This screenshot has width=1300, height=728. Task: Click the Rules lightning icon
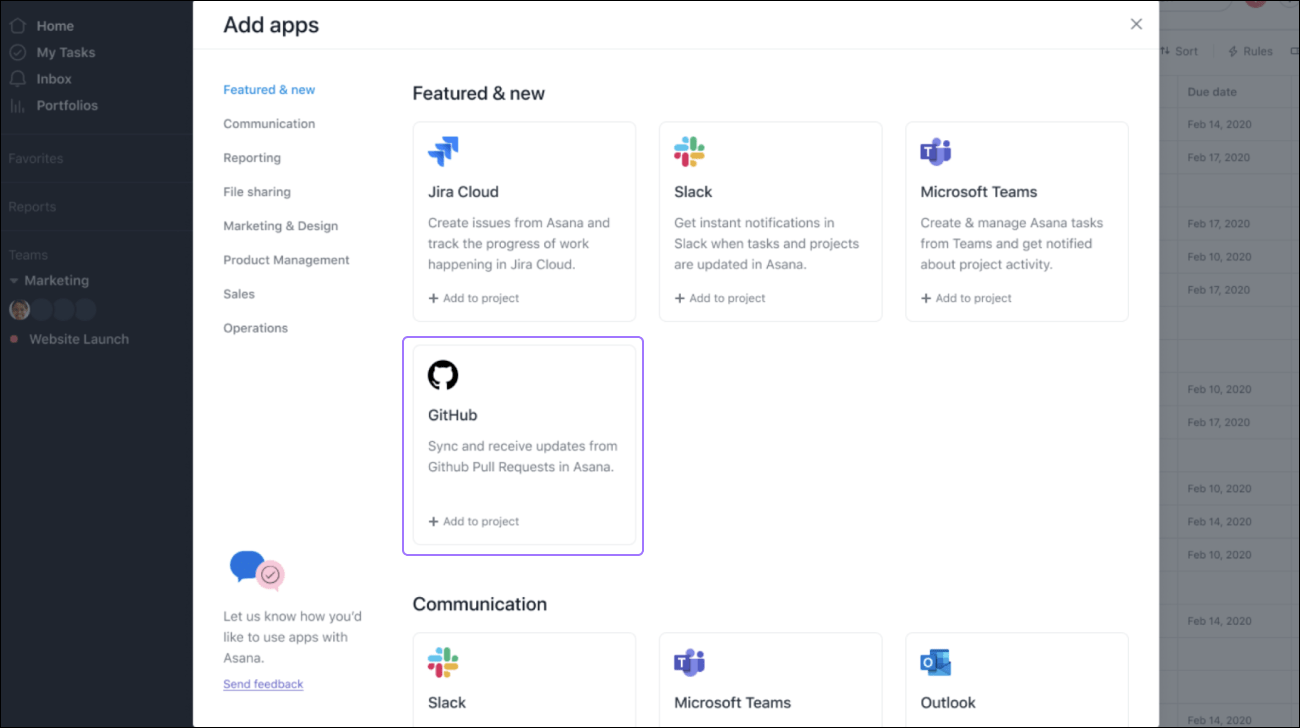(x=1233, y=51)
